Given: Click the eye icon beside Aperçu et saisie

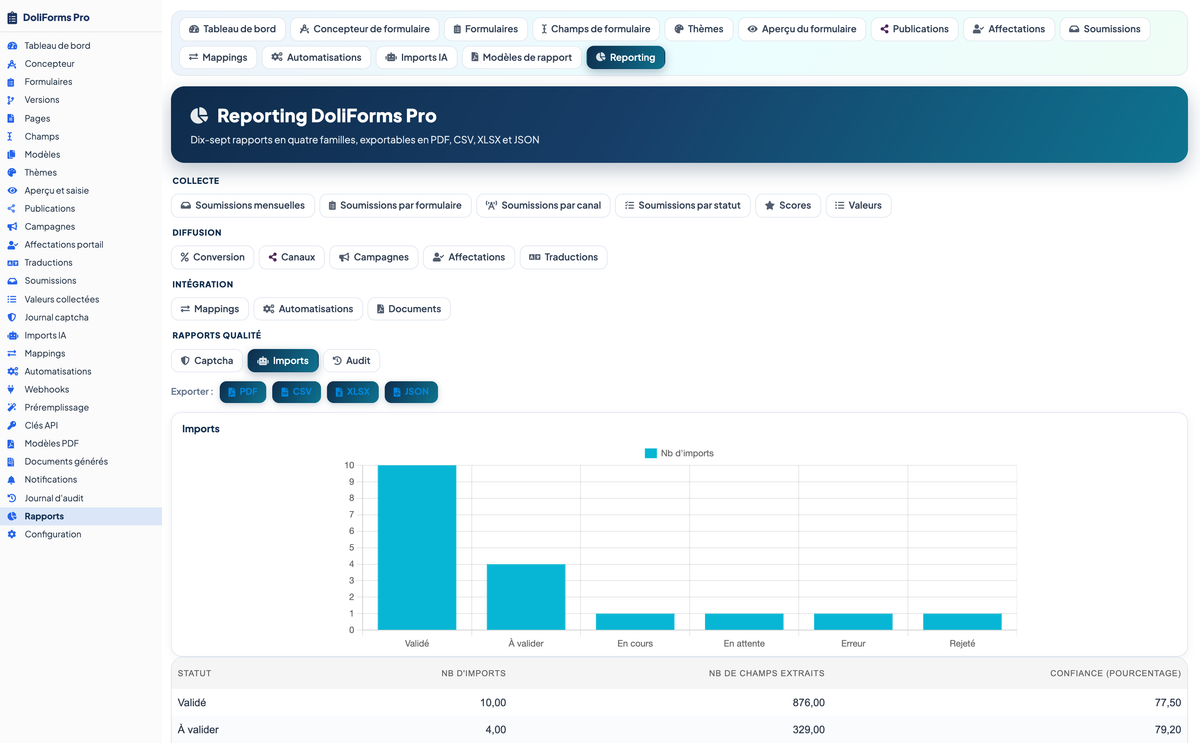Looking at the screenshot, I should click(12, 190).
